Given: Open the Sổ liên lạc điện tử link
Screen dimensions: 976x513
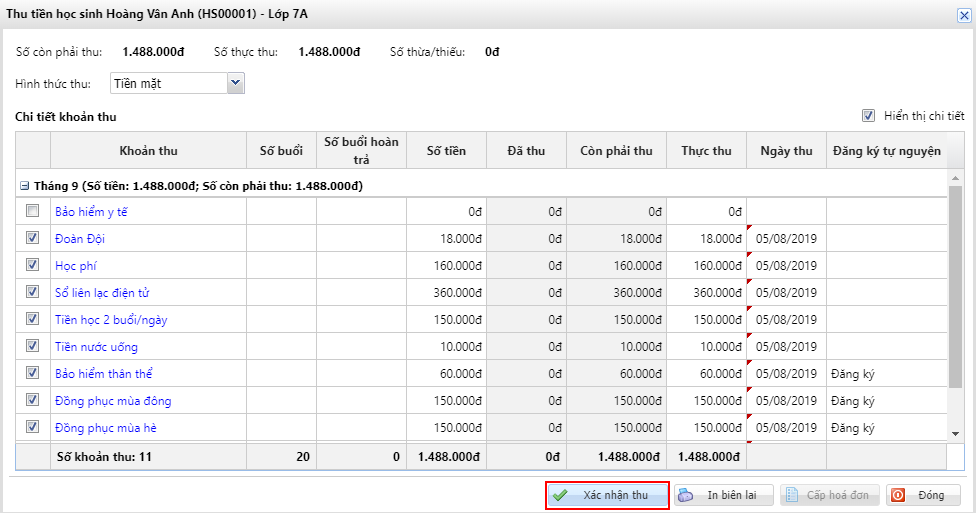Looking at the screenshot, I should [x=102, y=293].
